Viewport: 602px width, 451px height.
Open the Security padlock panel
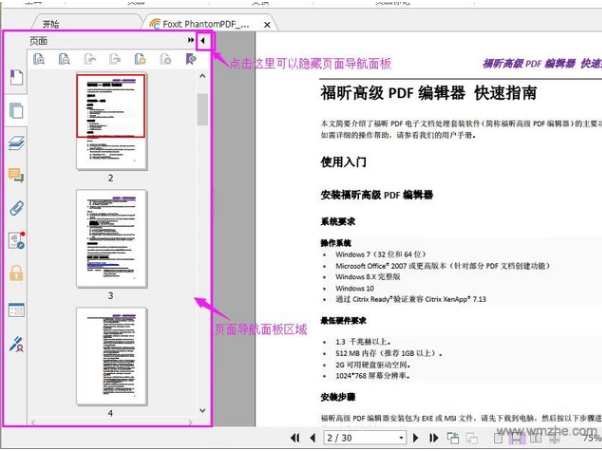(16, 273)
